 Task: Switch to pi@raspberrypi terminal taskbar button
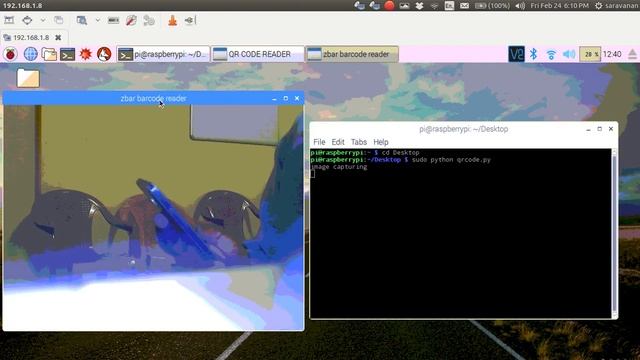[163, 54]
